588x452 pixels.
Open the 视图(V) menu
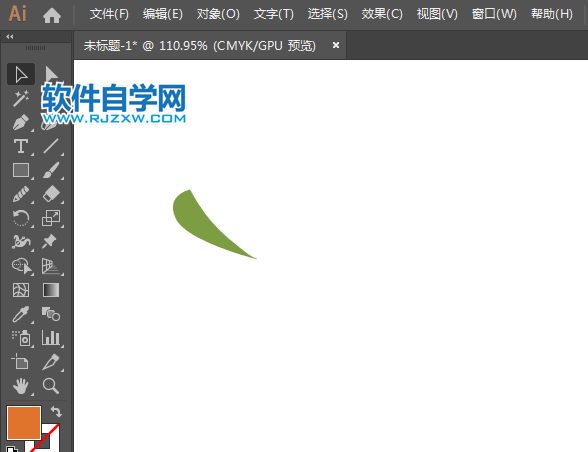[x=437, y=14]
